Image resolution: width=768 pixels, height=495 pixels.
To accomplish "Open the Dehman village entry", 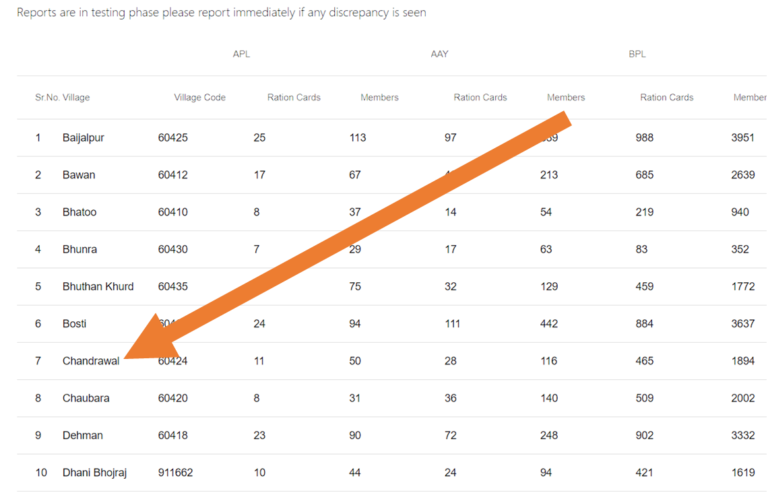I will pos(83,435).
